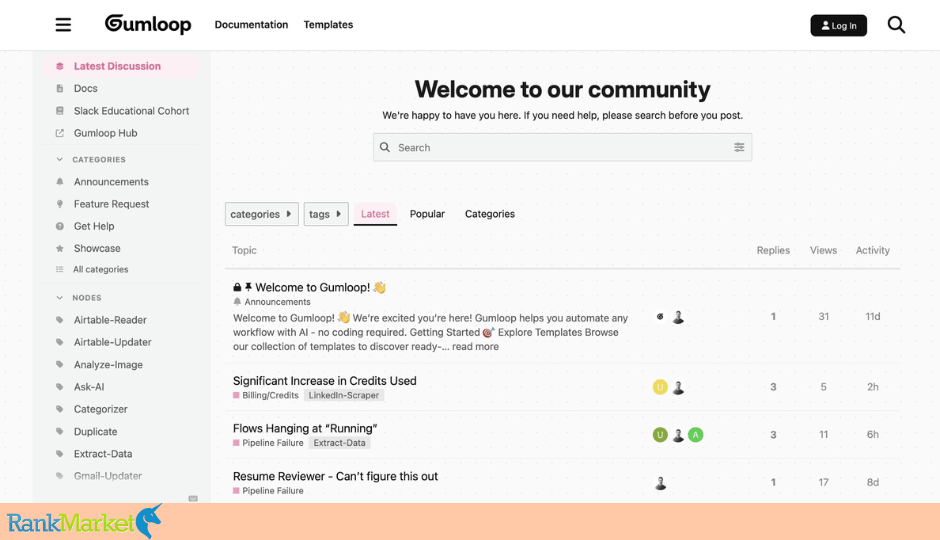
Task: Open Documentation in the header
Action: 251,25
